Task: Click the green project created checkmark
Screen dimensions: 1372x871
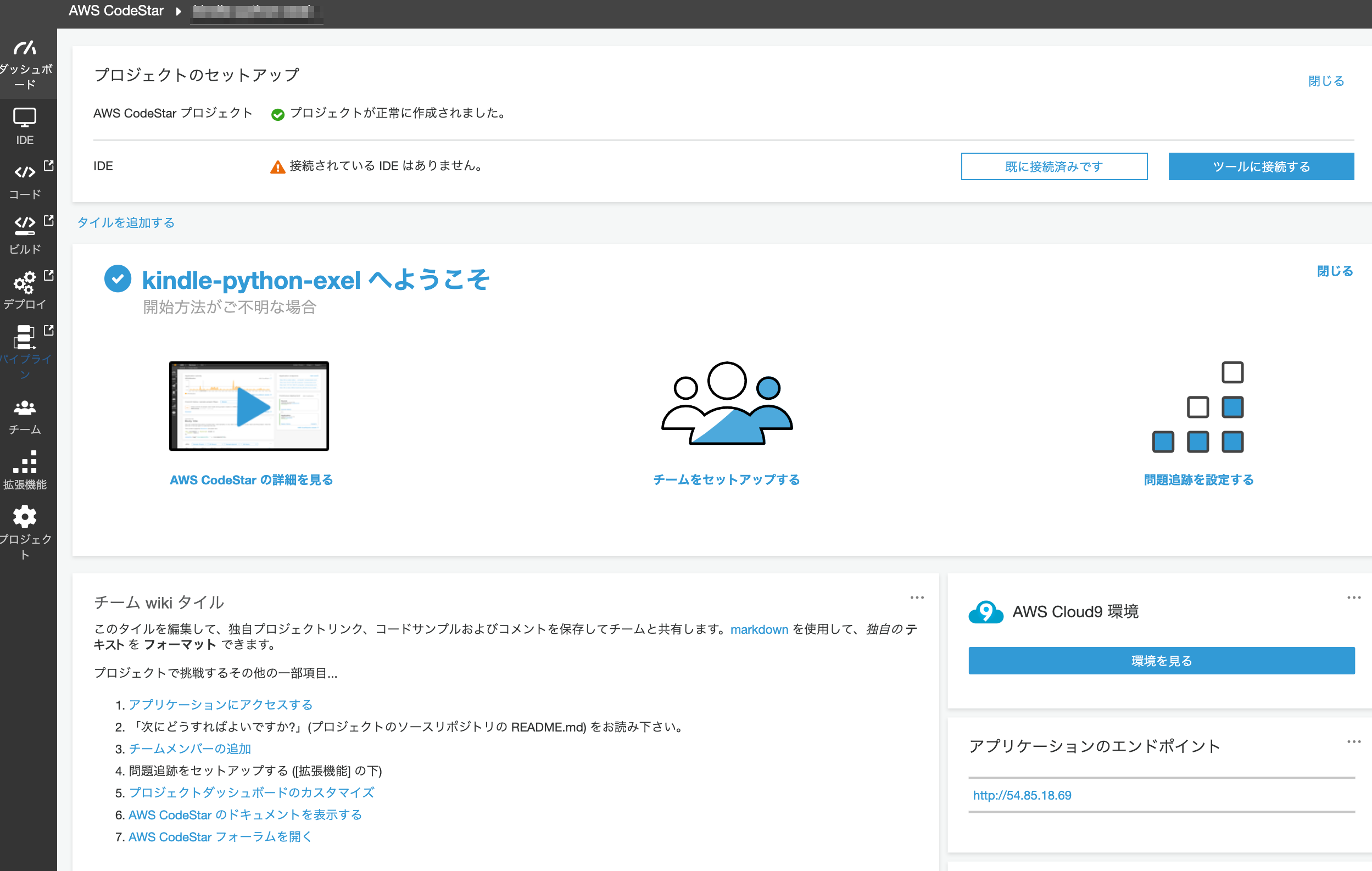Action: pyautogui.click(x=278, y=114)
